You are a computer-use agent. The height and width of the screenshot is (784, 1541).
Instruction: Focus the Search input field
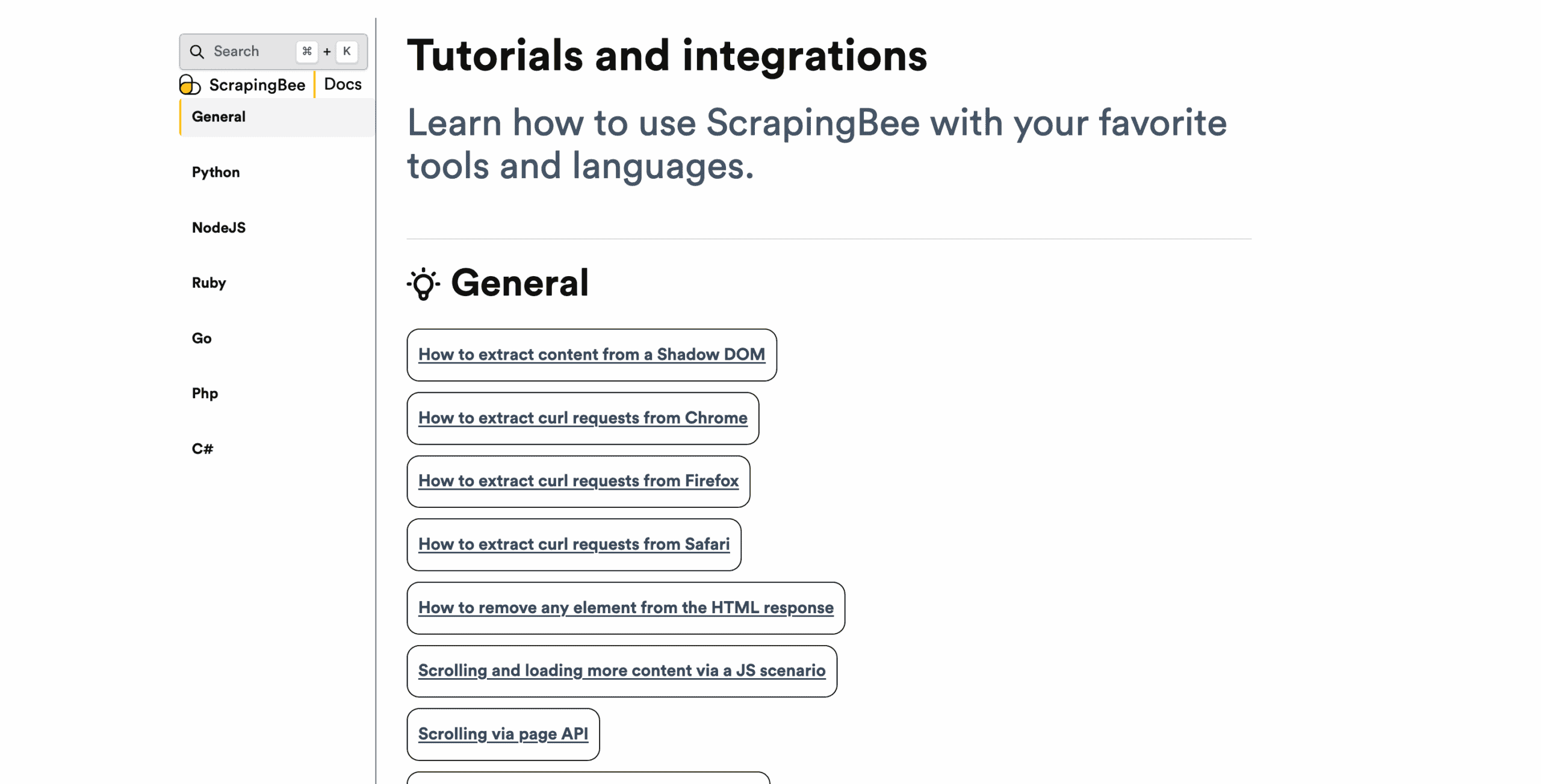247,52
